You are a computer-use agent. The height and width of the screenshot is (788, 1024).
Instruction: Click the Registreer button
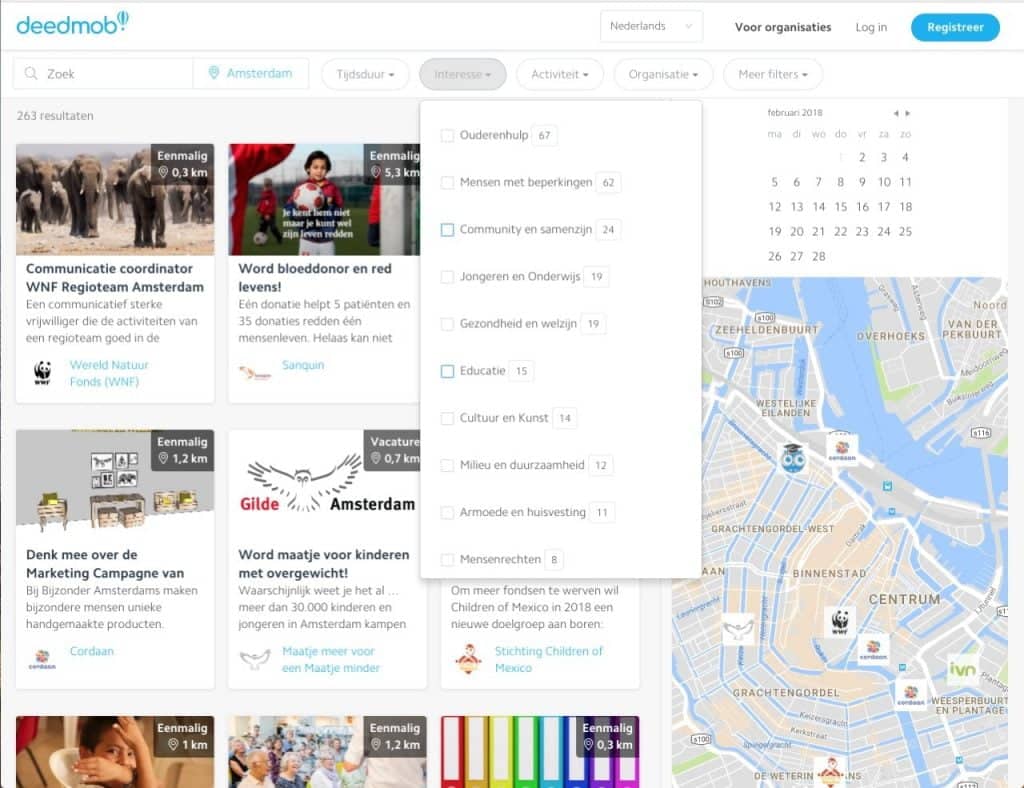tap(955, 27)
